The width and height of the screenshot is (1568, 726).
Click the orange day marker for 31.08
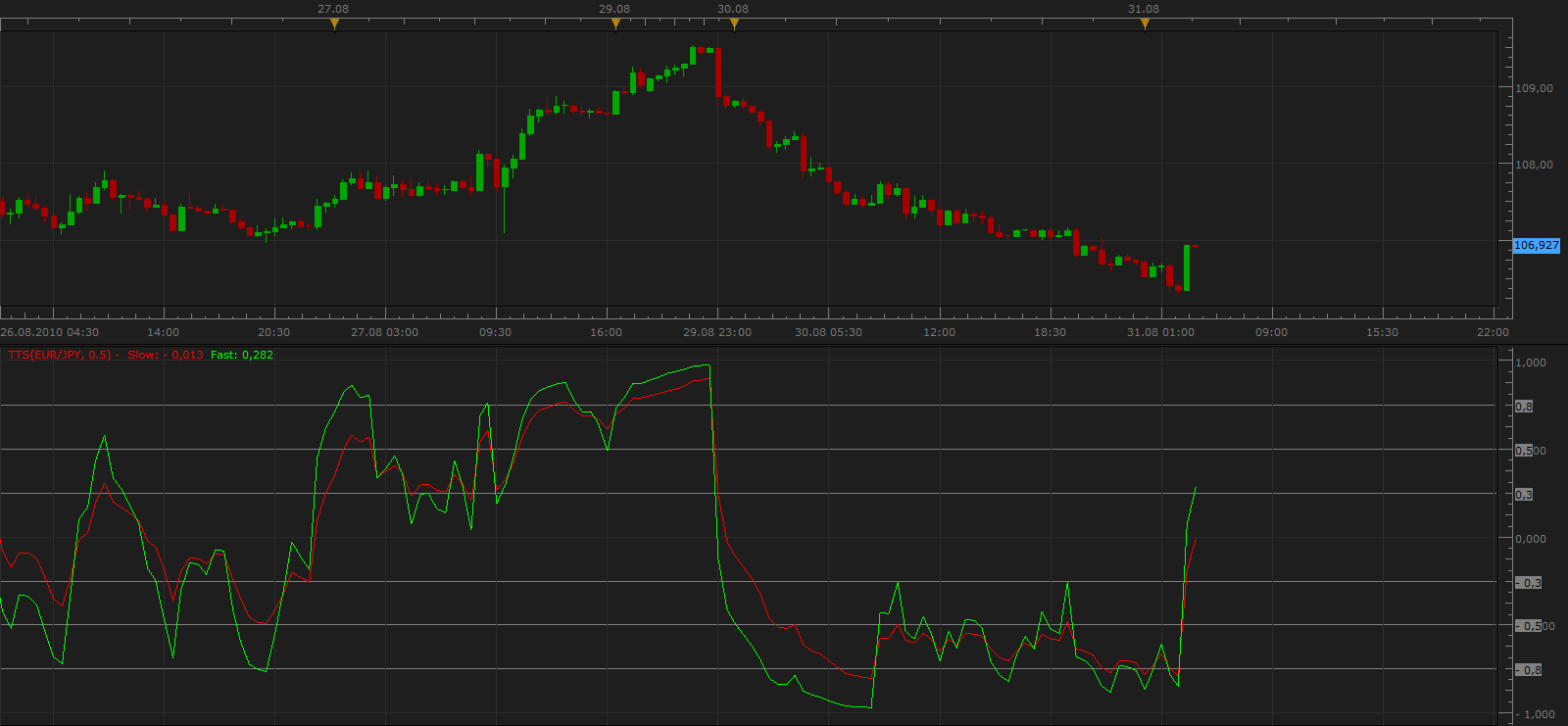tap(1145, 24)
